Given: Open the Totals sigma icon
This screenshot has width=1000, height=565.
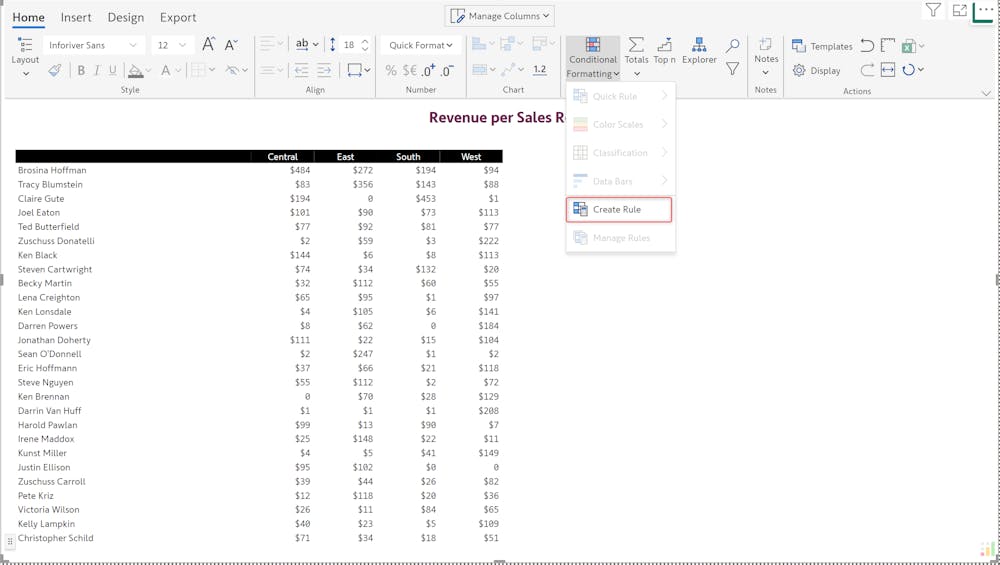Looking at the screenshot, I should click(636, 44).
